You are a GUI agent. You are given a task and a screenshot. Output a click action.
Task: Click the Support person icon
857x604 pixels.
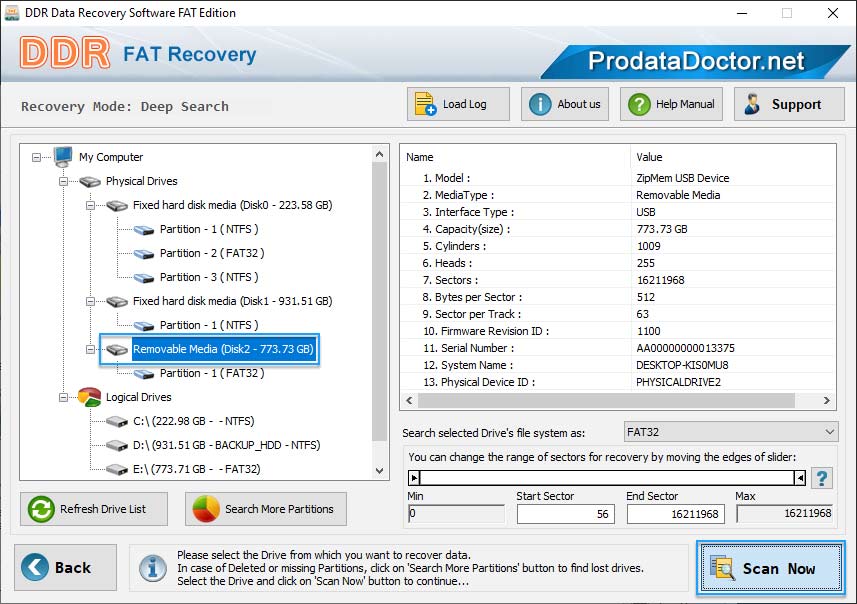click(x=752, y=104)
